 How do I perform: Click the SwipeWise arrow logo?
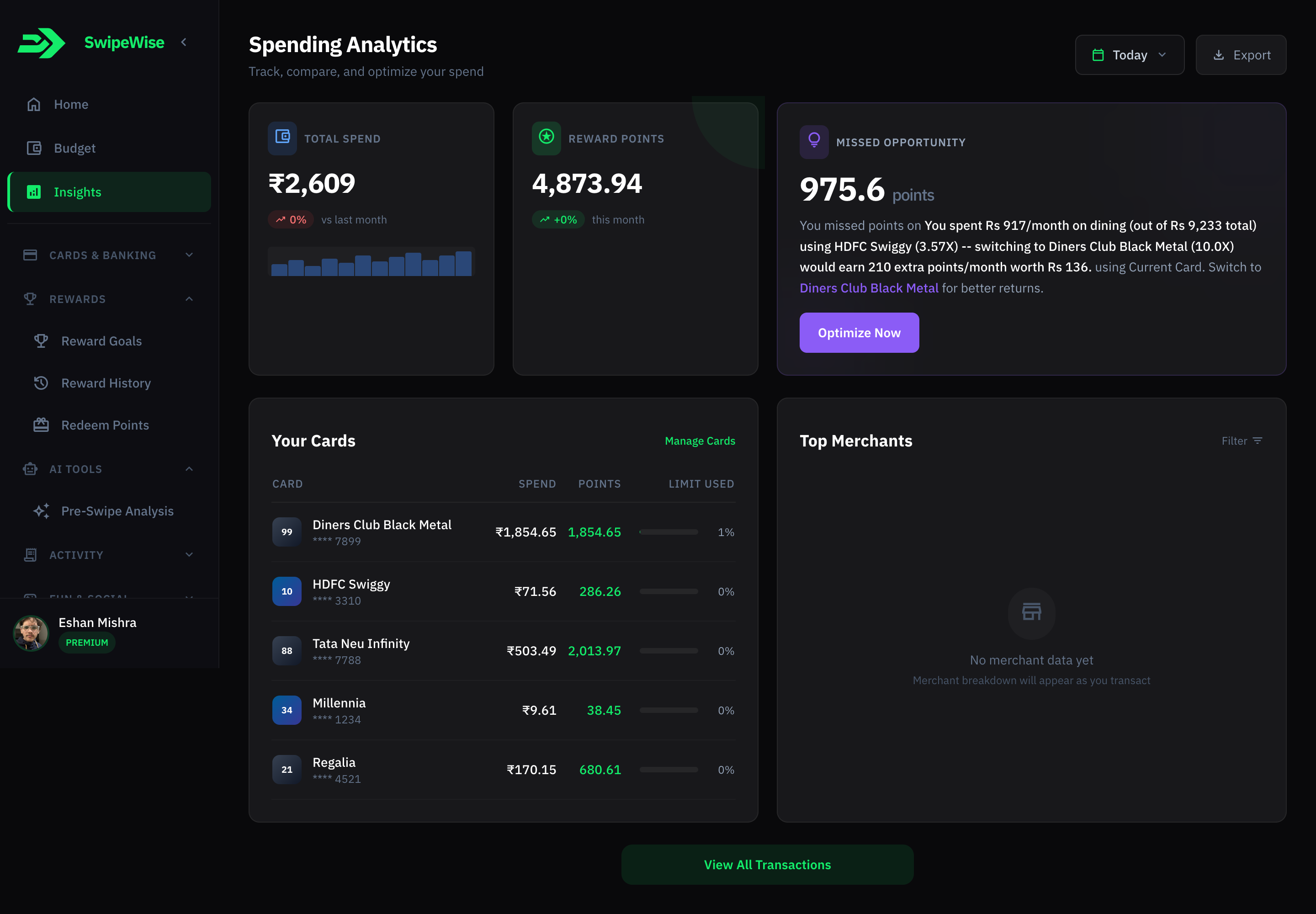click(x=41, y=43)
